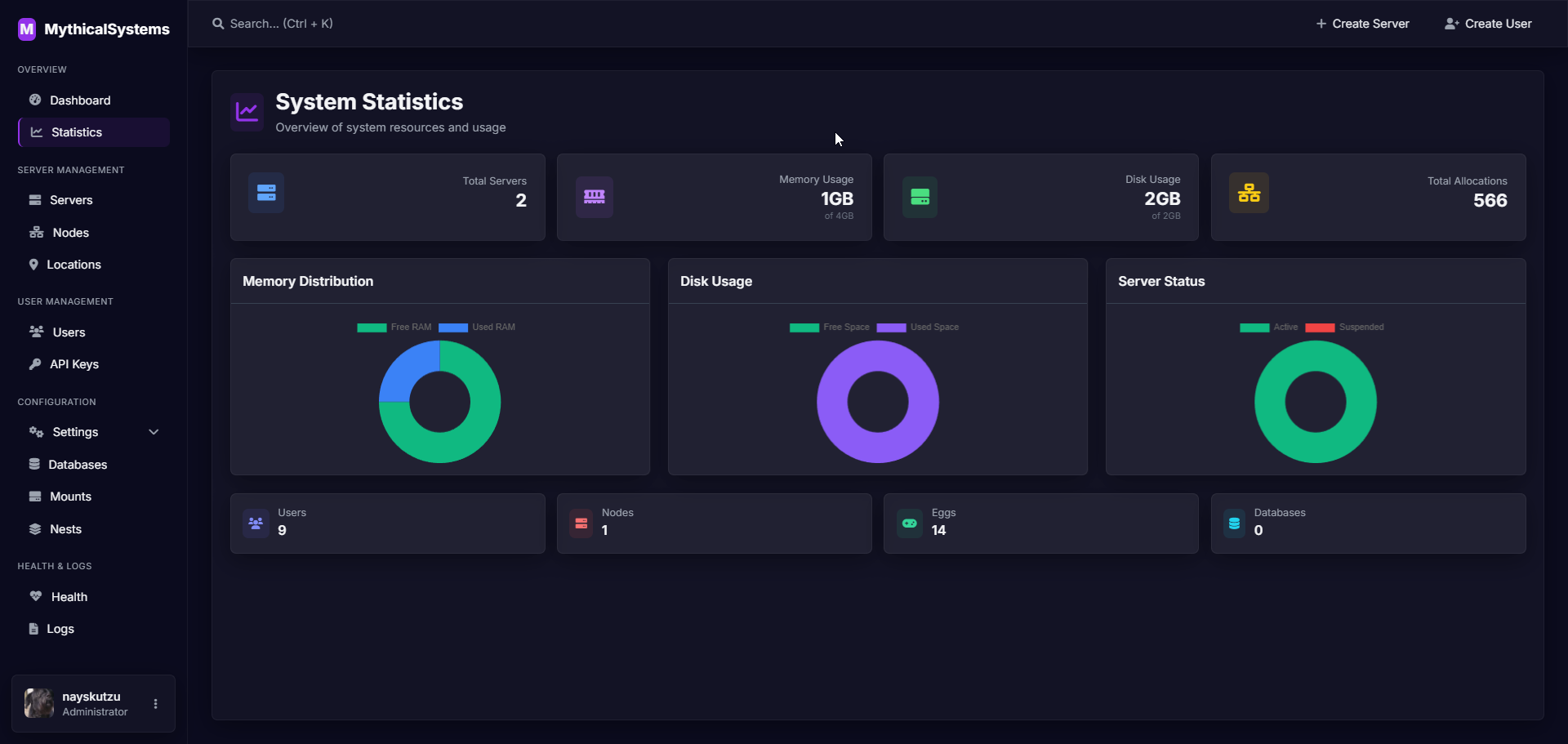Click the Databases stack icon in sidebar
Viewport: 1568px width, 744px height.
34,464
